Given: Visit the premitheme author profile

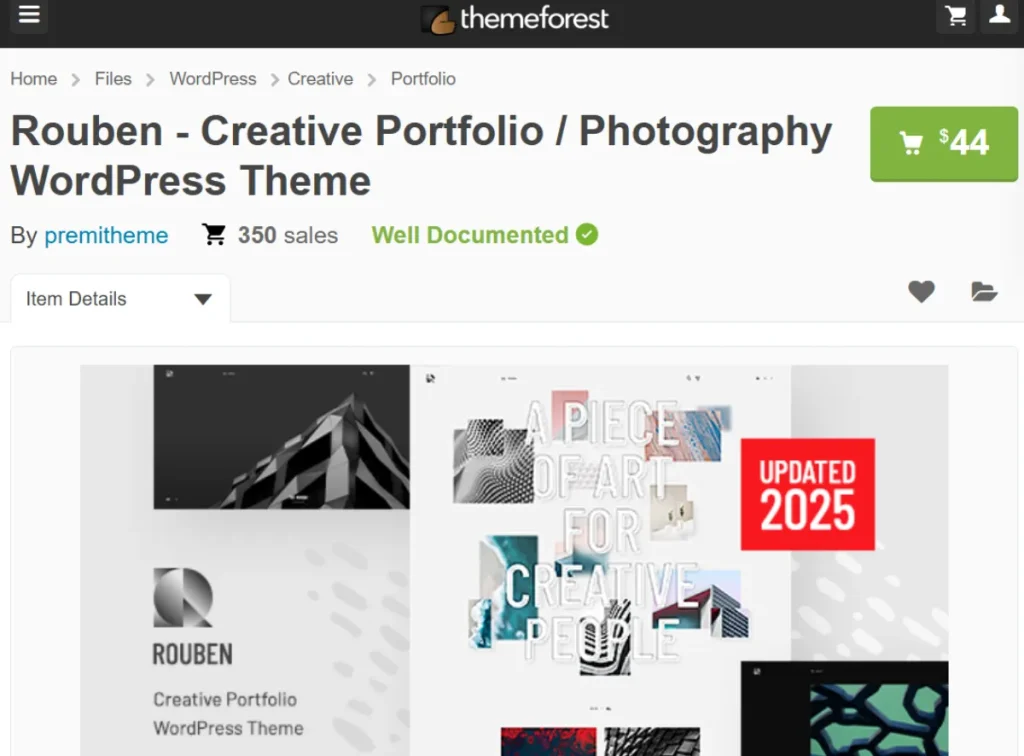Looking at the screenshot, I should [106, 235].
